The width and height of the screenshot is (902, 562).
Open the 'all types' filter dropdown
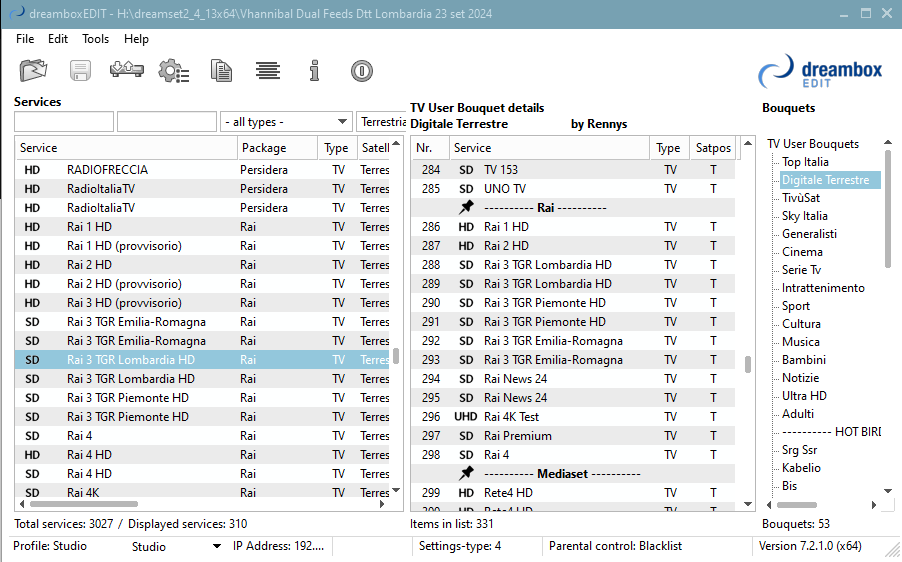click(x=286, y=122)
